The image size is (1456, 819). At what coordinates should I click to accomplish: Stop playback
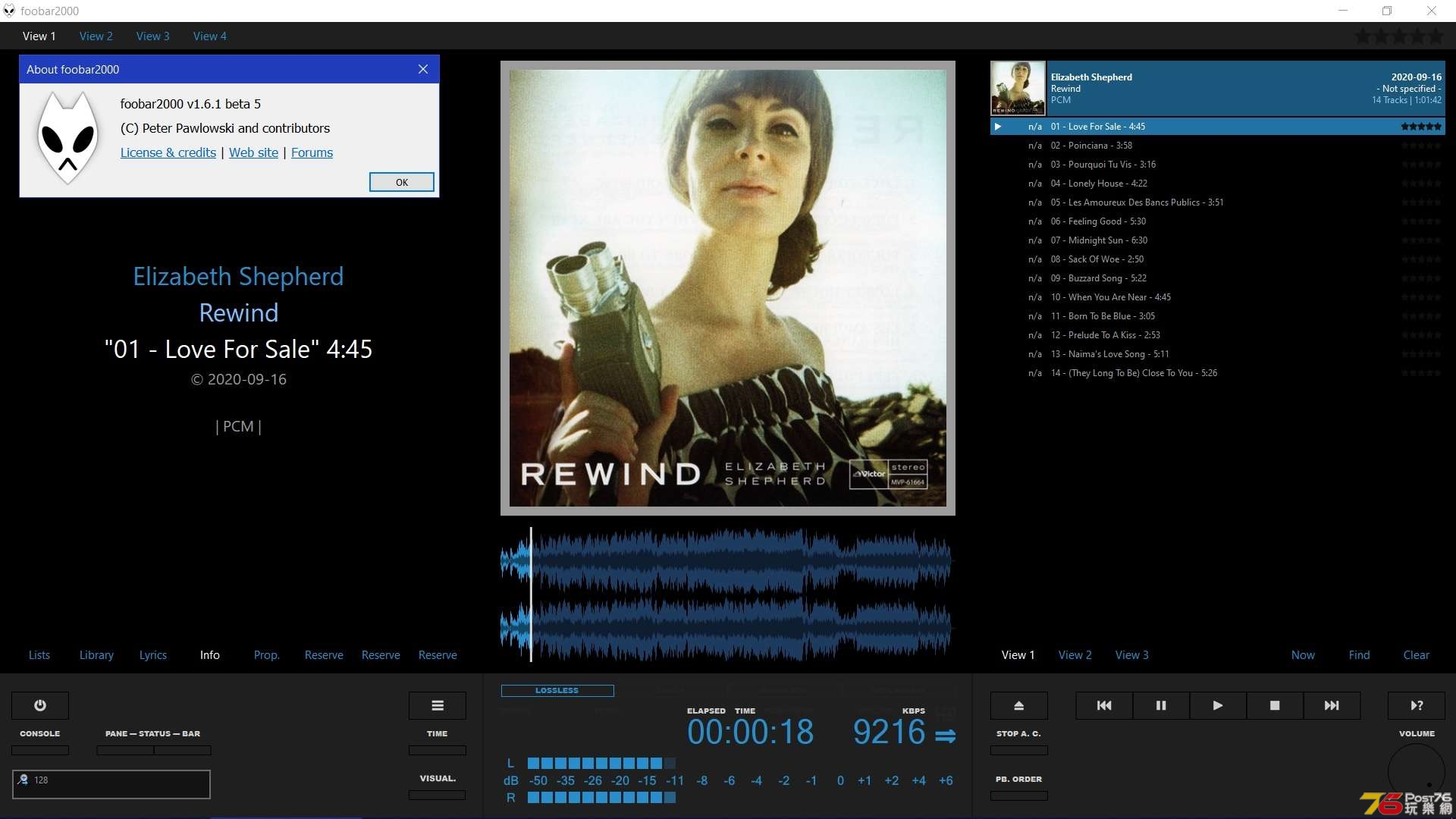pos(1275,705)
